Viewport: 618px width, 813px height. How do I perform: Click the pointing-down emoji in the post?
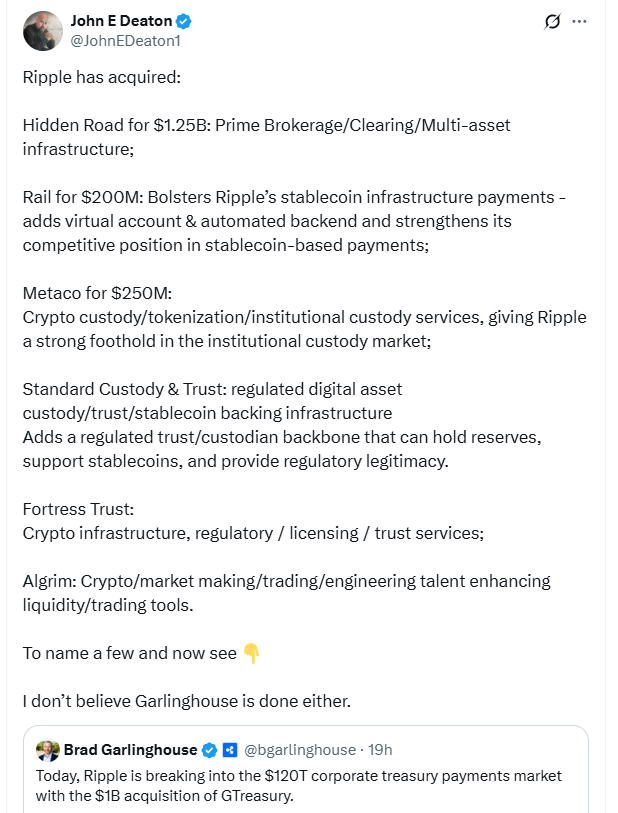(251, 655)
